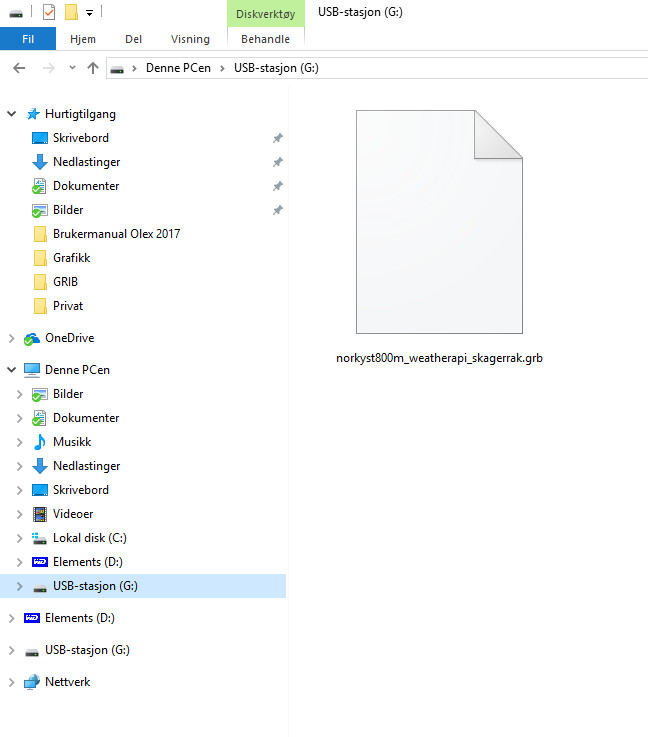Screen dimensions: 648x737
Task: Open the Quick Access Toolbar customize dropdown
Action: 89,13
